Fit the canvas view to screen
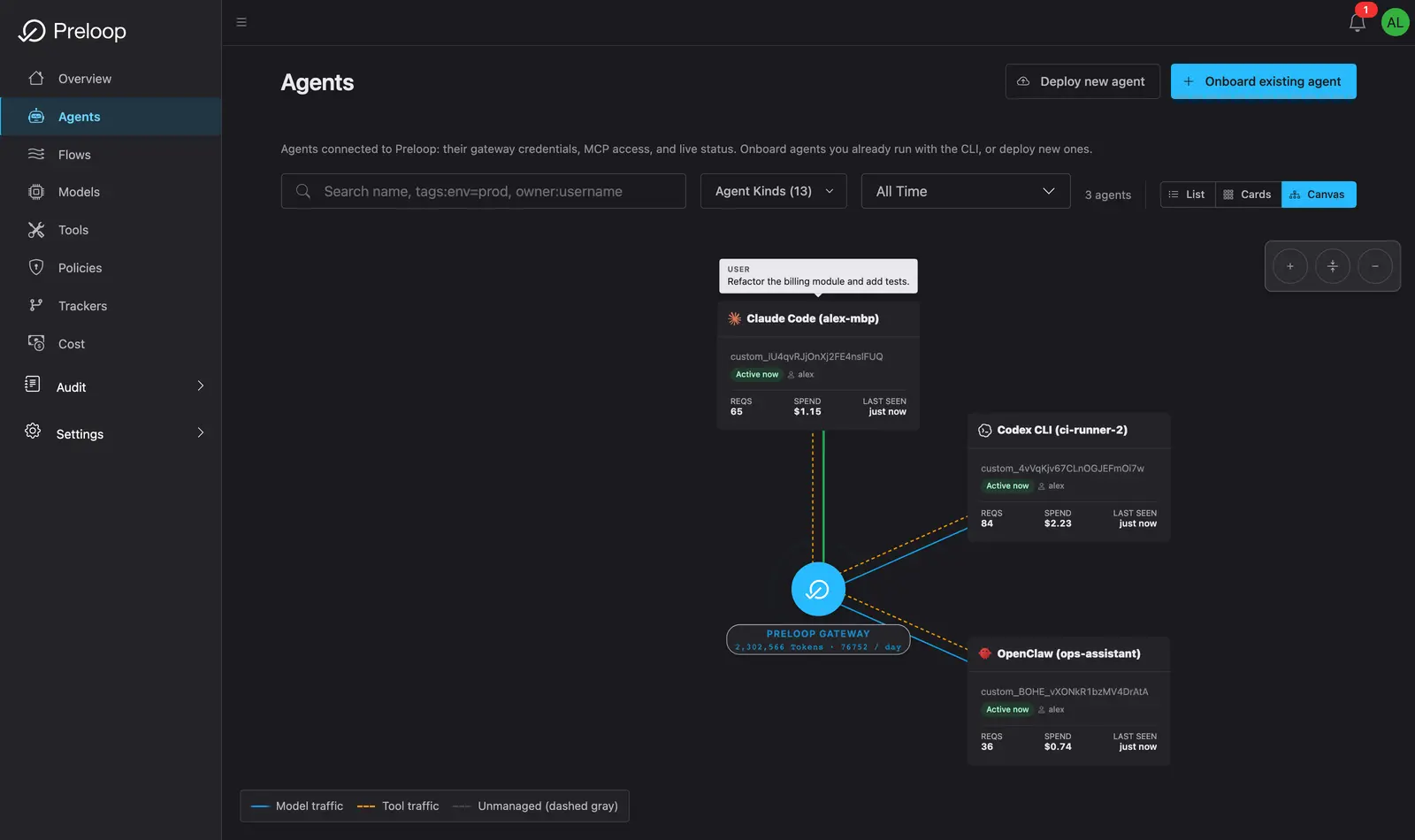 tap(1333, 266)
